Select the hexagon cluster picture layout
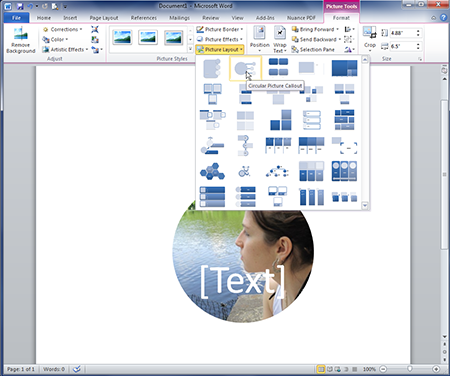Screen dimensions: 450x376 coord(212,171)
